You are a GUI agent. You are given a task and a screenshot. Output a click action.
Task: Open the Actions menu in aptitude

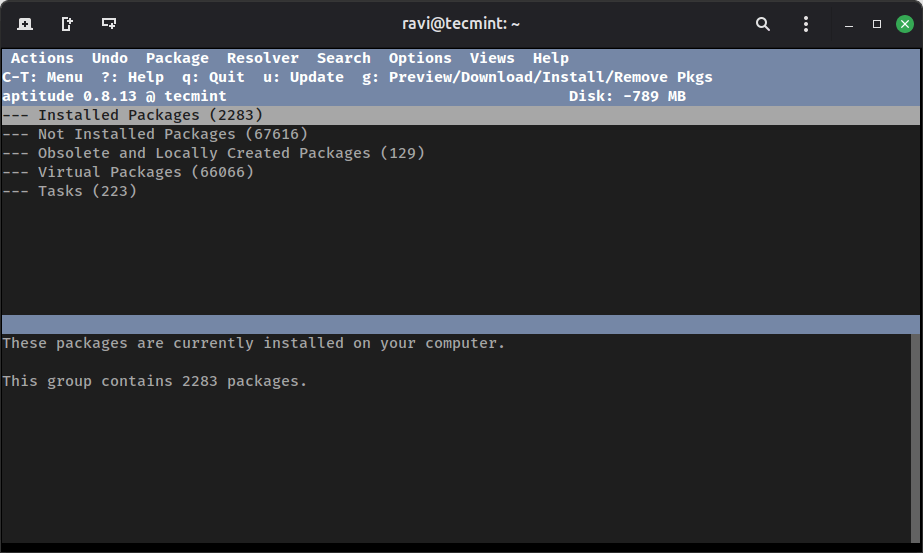42,58
